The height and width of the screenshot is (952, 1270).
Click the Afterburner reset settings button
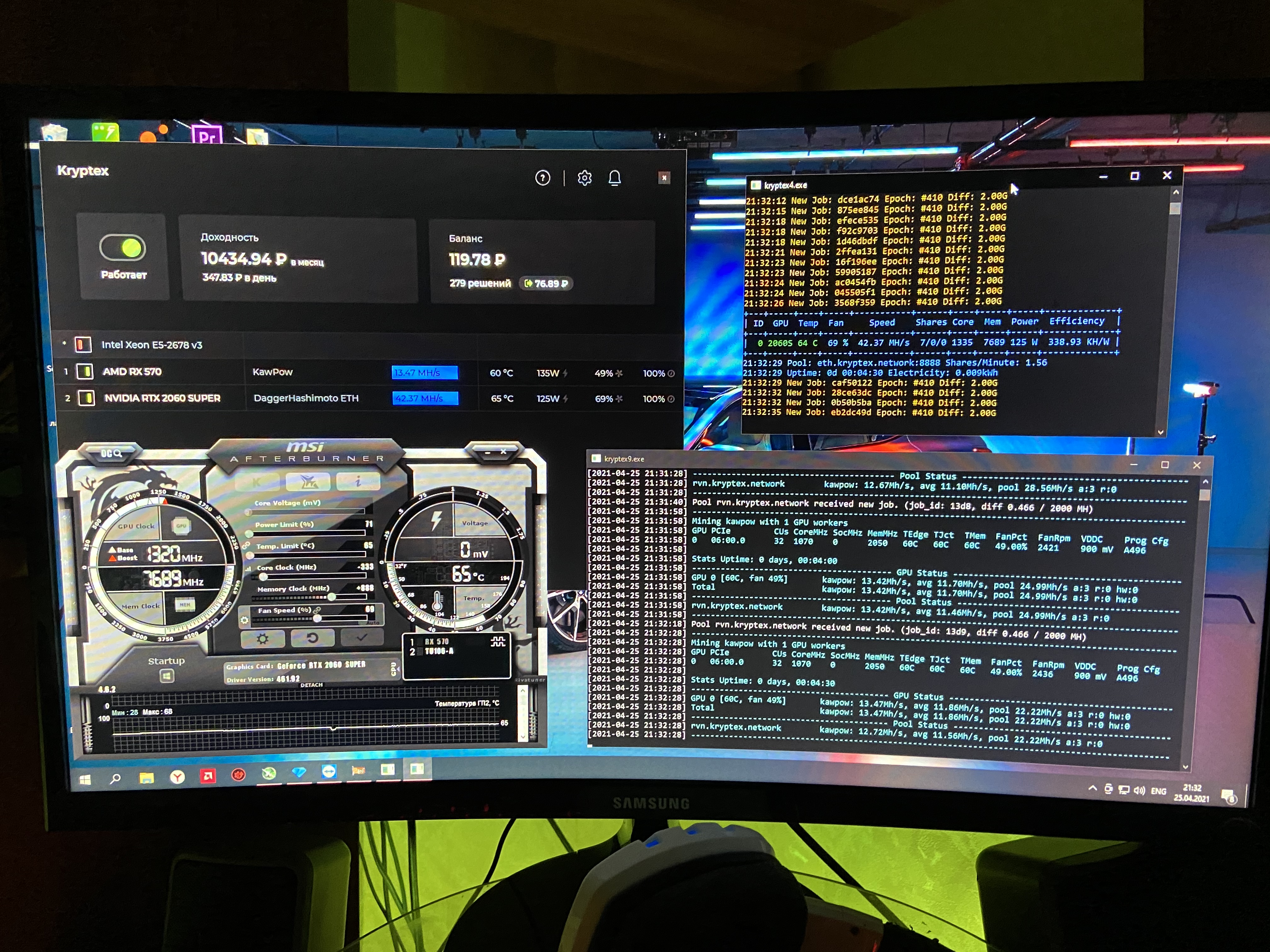tap(312, 637)
